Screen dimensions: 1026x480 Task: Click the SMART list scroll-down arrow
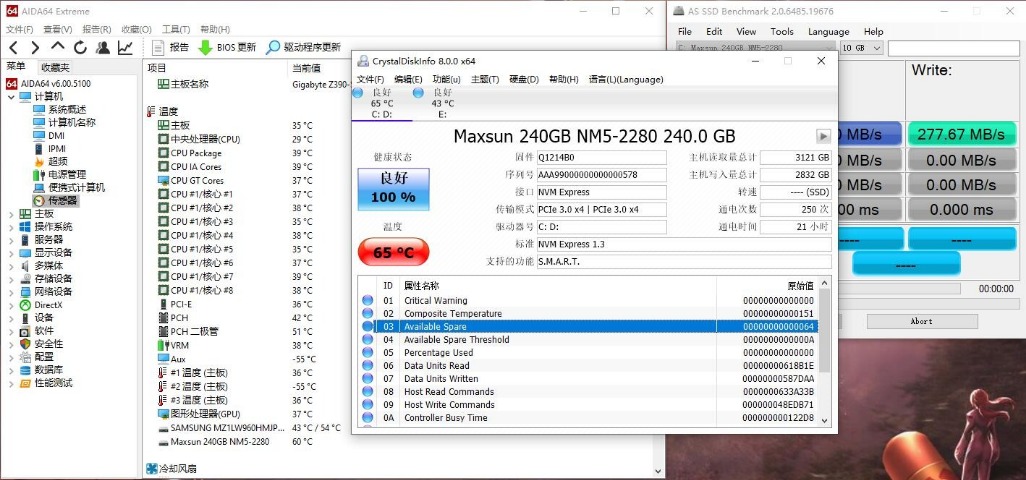824,420
